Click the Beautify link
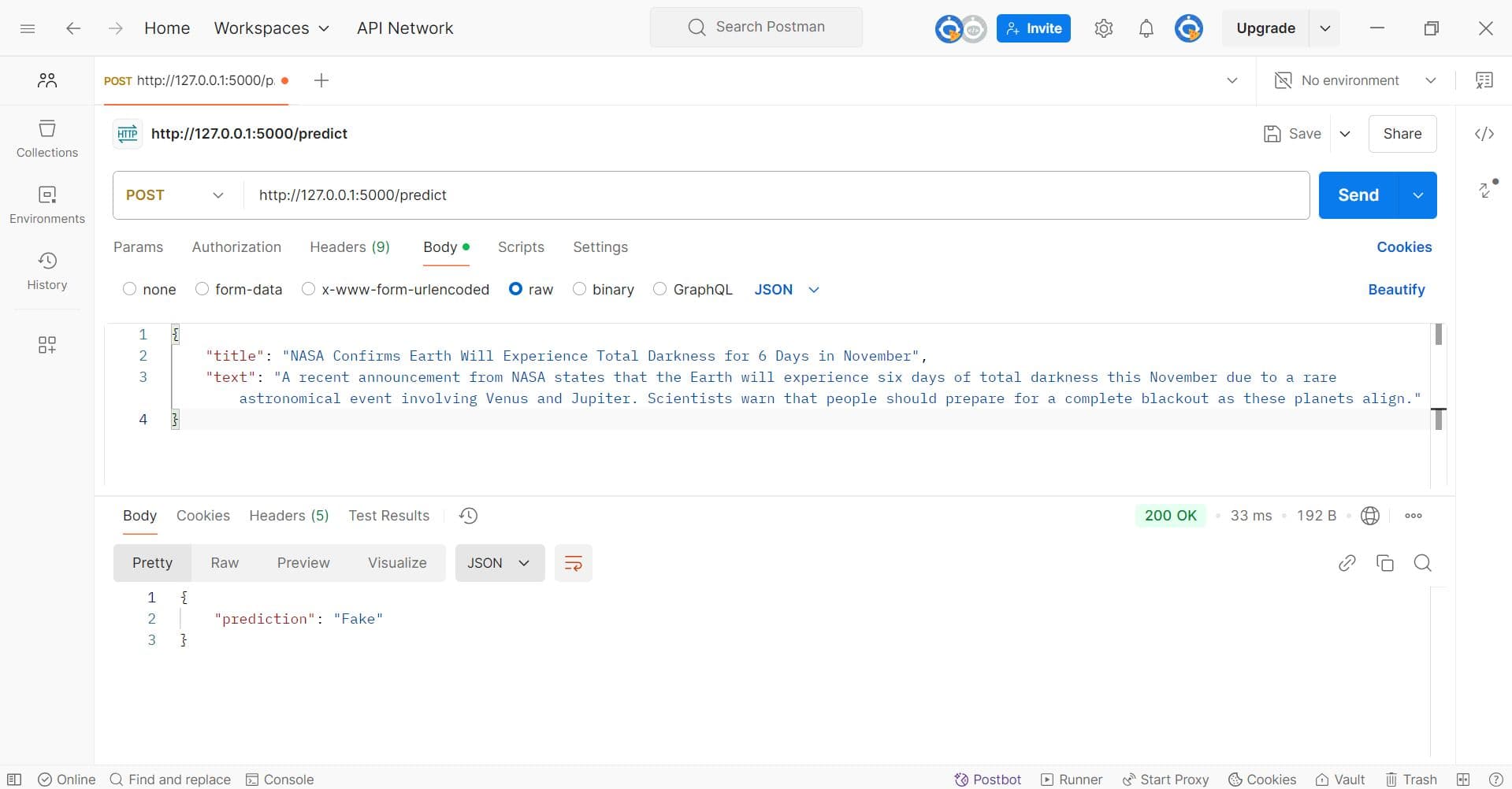Viewport: 1512px width, 789px height. pyautogui.click(x=1396, y=289)
